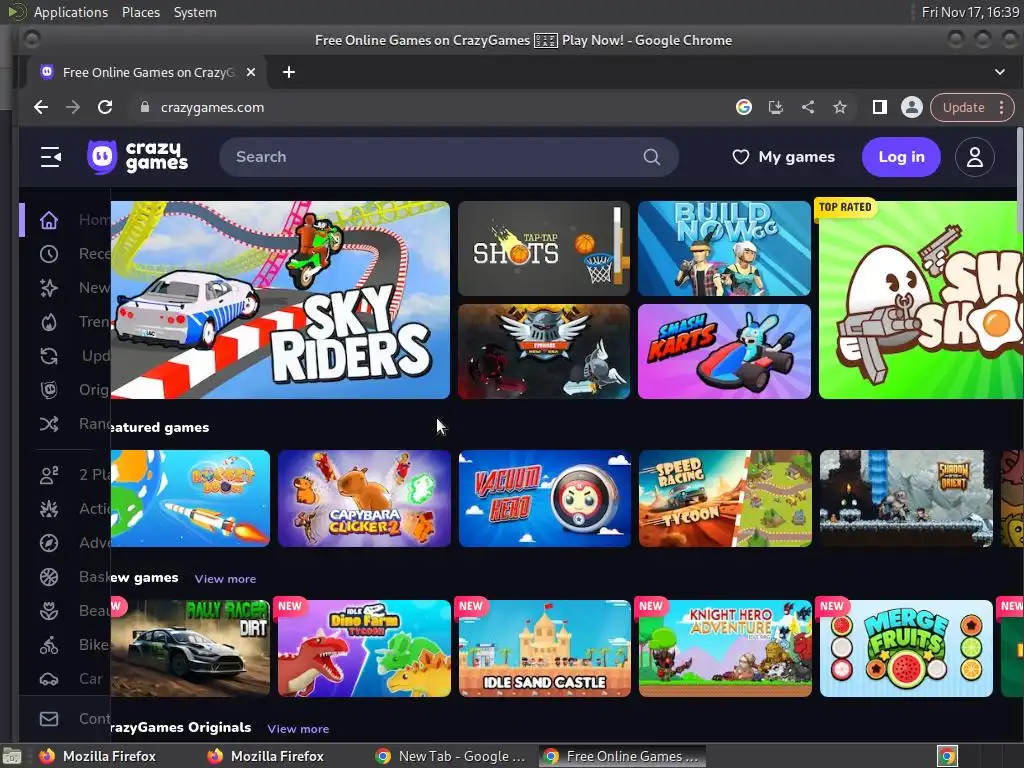Open the New games sparkle icon
1024x768 pixels.
tap(49, 288)
